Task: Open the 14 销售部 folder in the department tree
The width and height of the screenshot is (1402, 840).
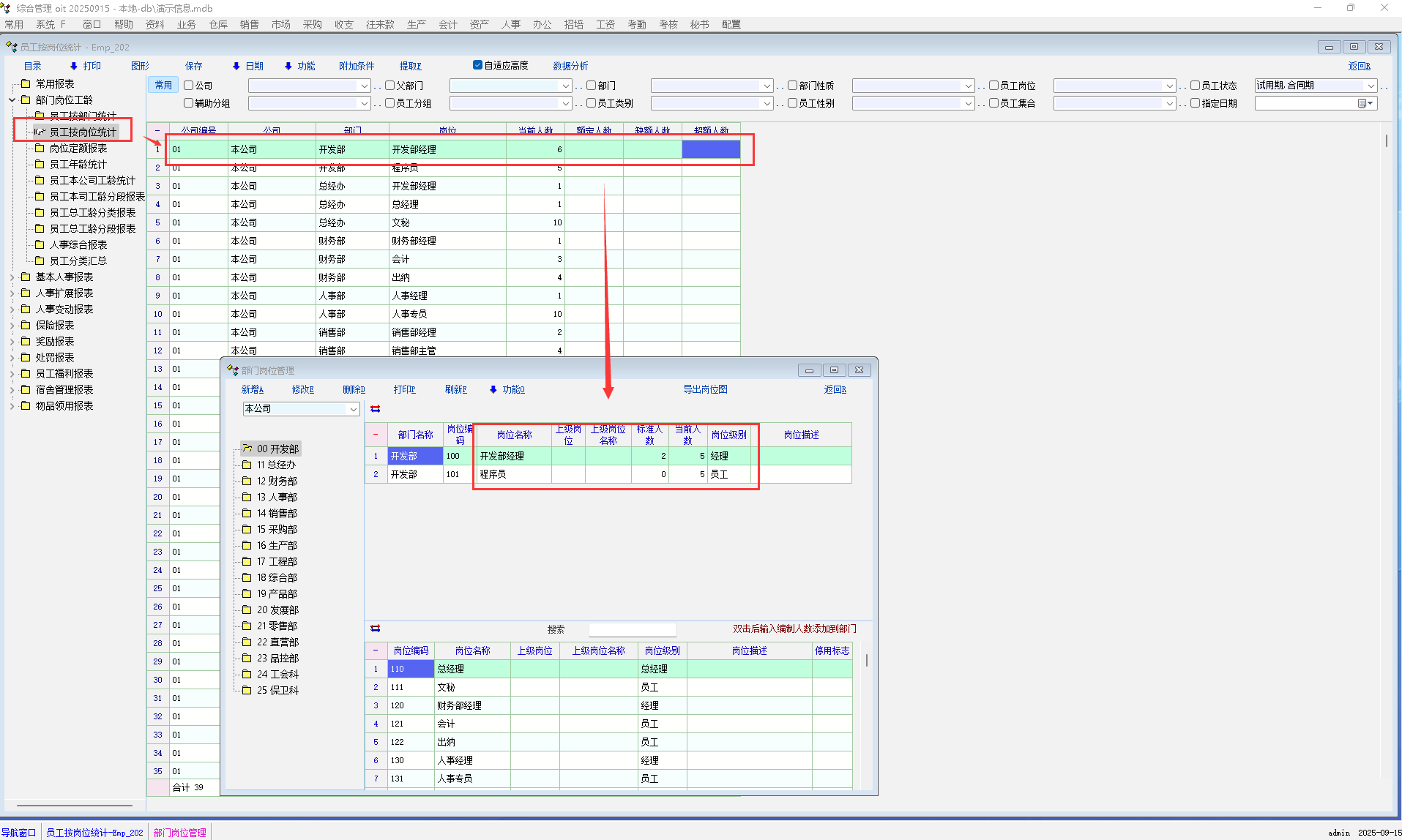Action: coord(276,513)
